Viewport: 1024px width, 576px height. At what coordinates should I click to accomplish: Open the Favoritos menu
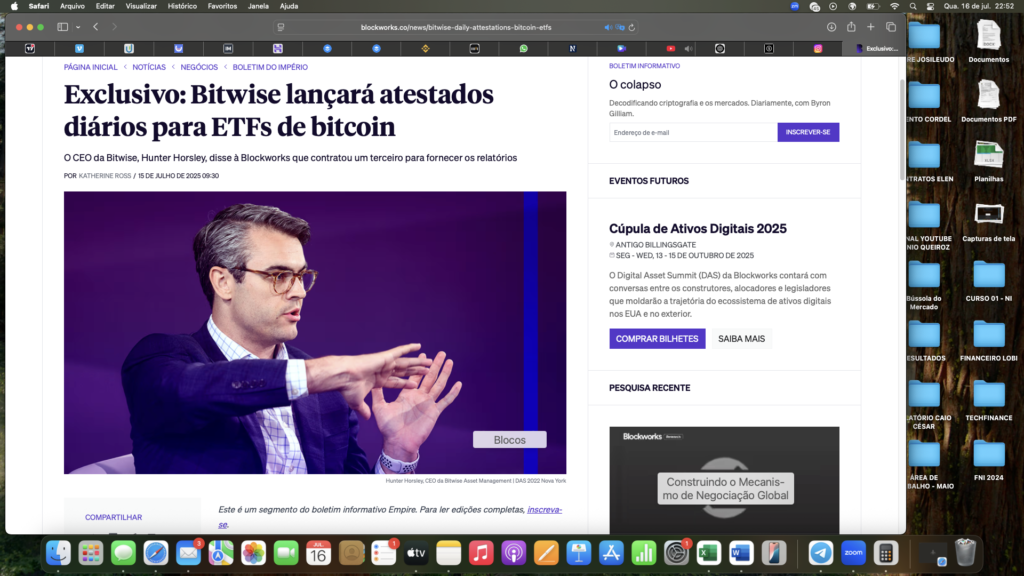click(222, 6)
